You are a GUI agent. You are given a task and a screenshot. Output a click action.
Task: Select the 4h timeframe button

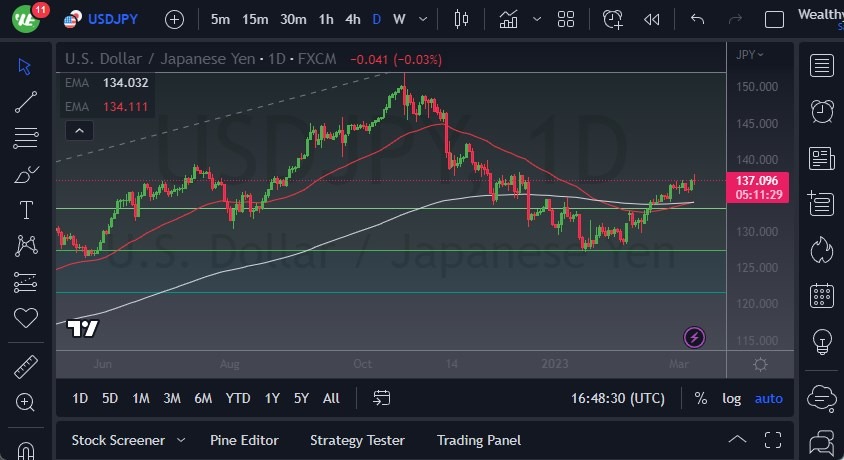[353, 19]
